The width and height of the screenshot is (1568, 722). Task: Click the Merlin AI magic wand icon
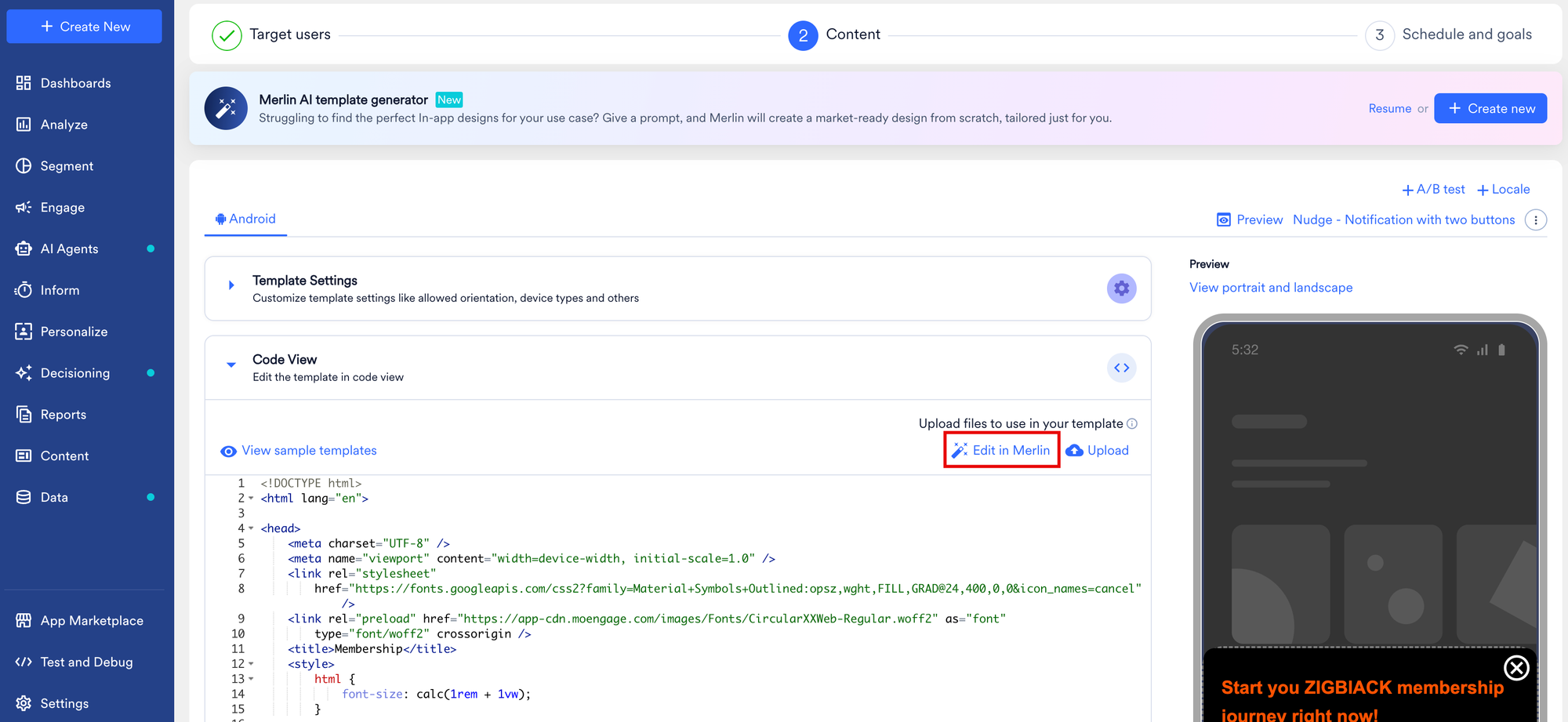(226, 108)
